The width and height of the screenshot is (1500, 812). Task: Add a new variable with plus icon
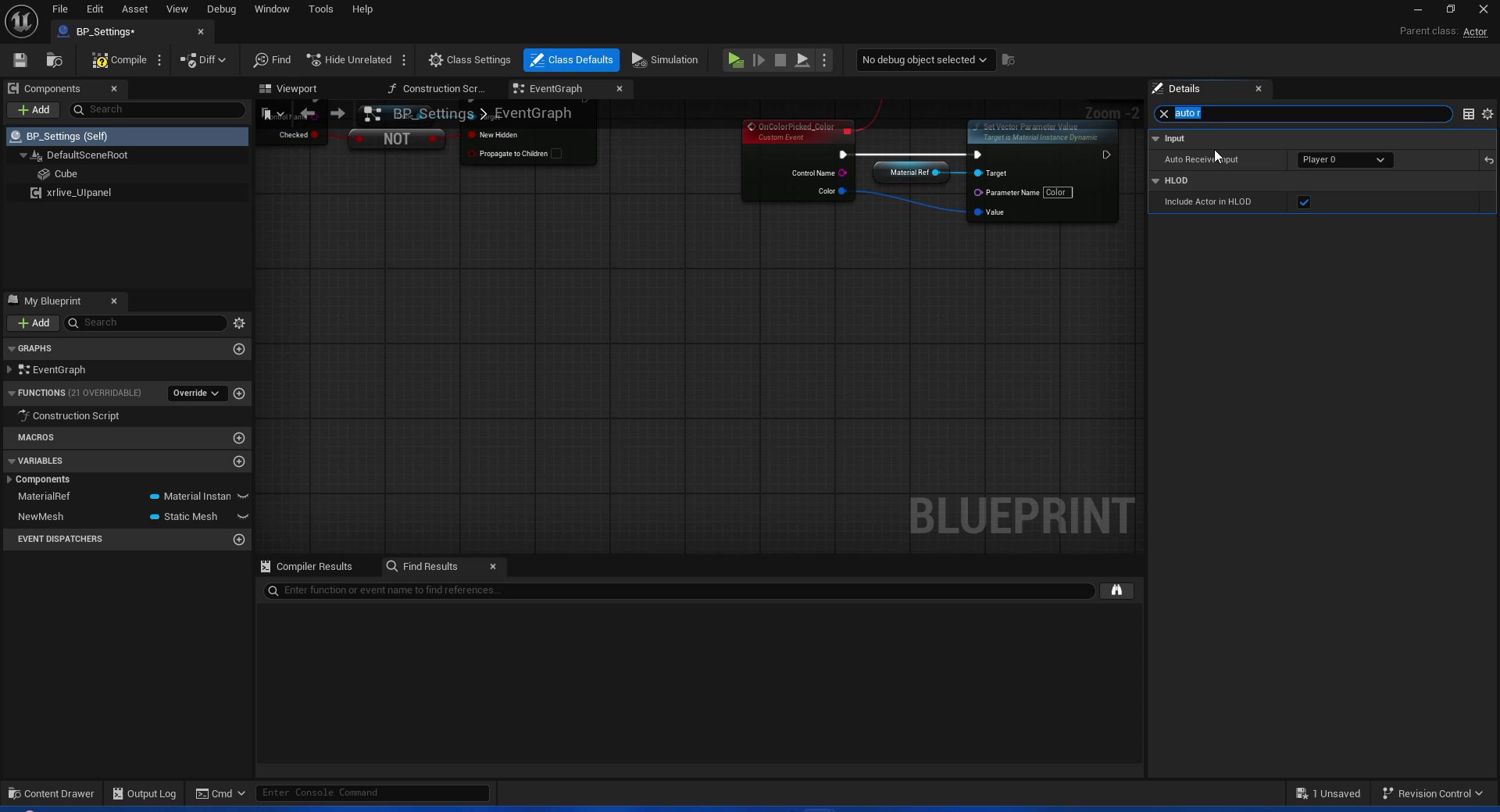[239, 461]
